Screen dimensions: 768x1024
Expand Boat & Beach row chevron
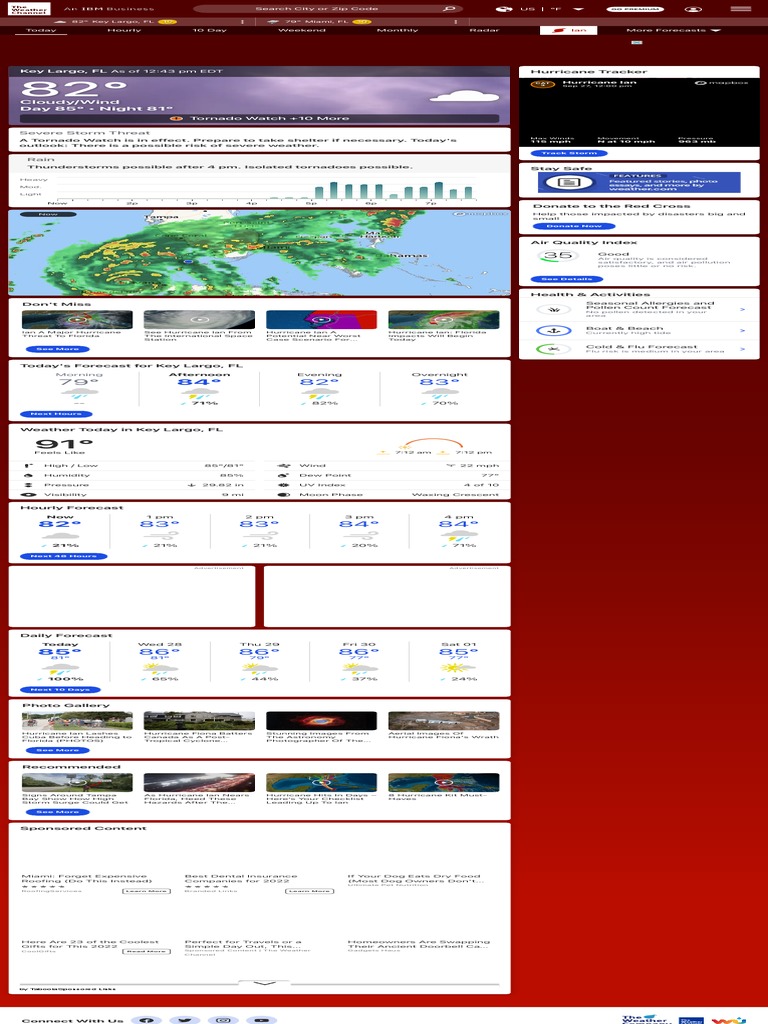[742, 330]
